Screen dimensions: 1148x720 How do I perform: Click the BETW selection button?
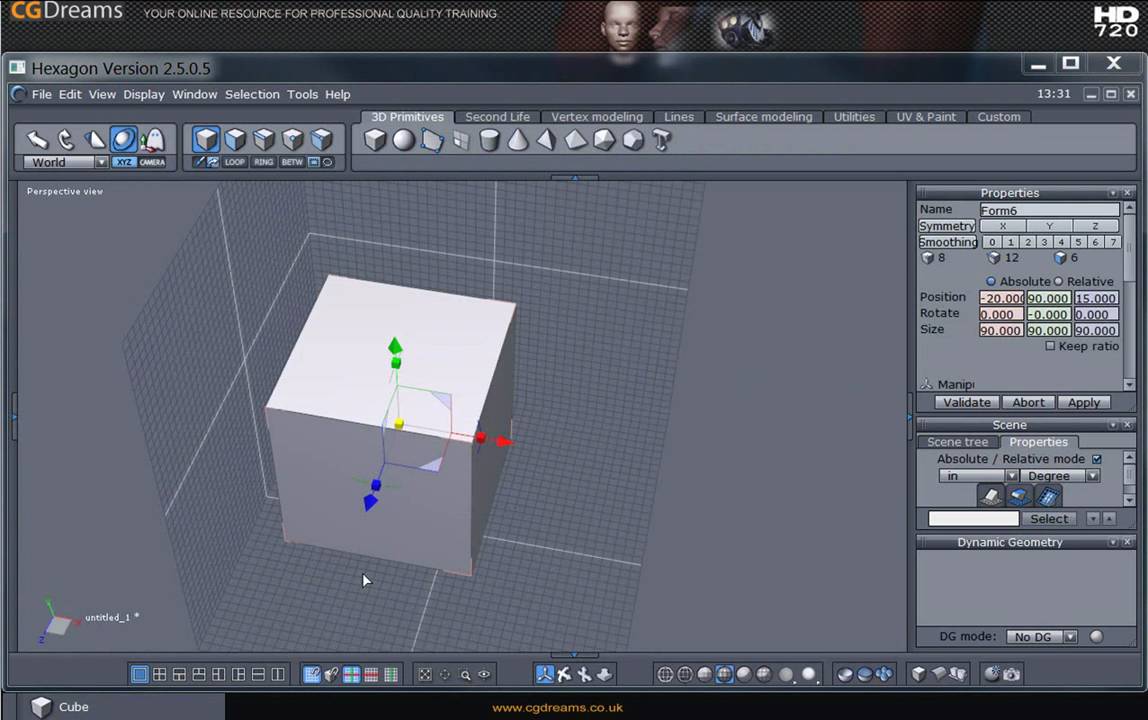click(292, 163)
